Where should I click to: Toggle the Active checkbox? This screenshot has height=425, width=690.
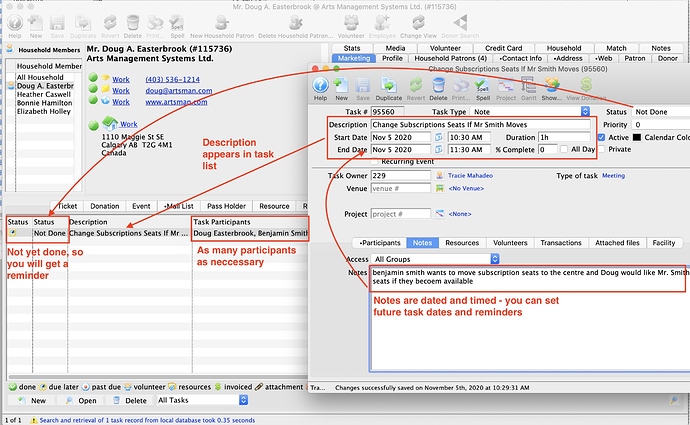602,137
